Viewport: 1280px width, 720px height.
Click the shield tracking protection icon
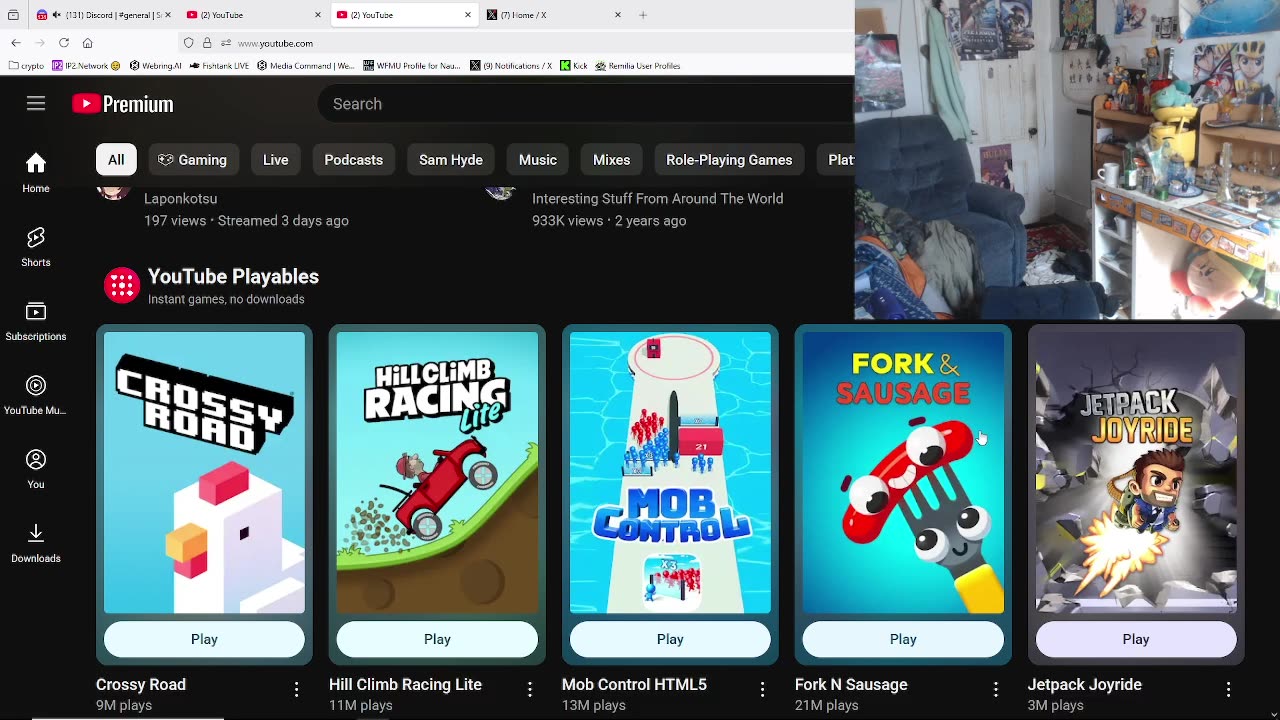pyautogui.click(x=189, y=43)
